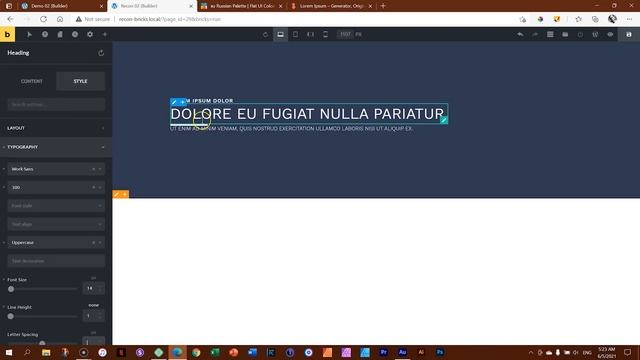The image size is (640, 360).
Task: Click the Font Size value box showing 14
Action: (93, 288)
